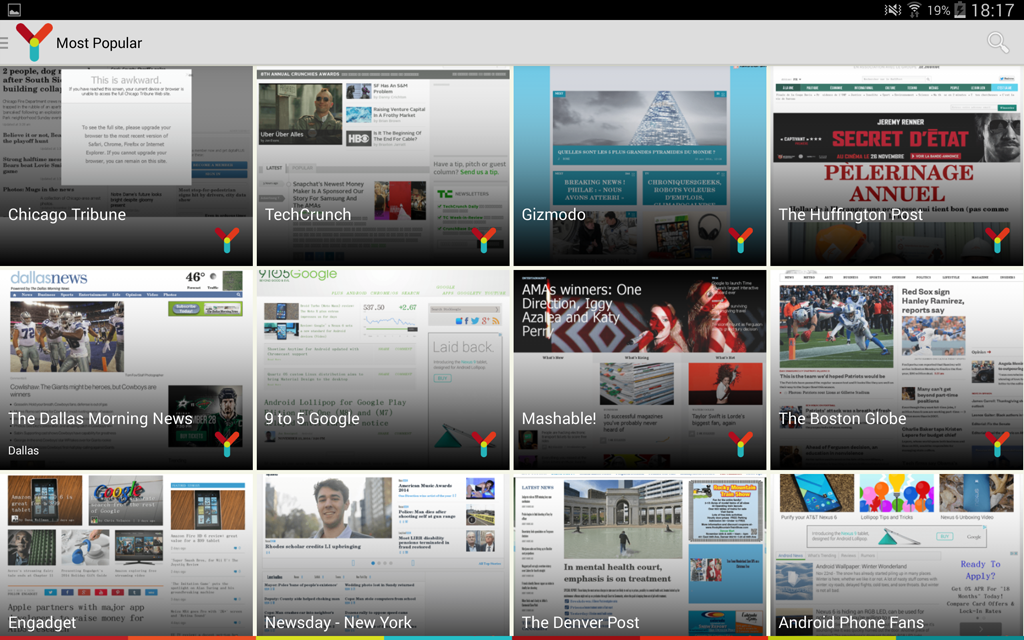This screenshot has height=640, width=1024.
Task: Open the Mashable! tile
Action: click(x=639, y=370)
